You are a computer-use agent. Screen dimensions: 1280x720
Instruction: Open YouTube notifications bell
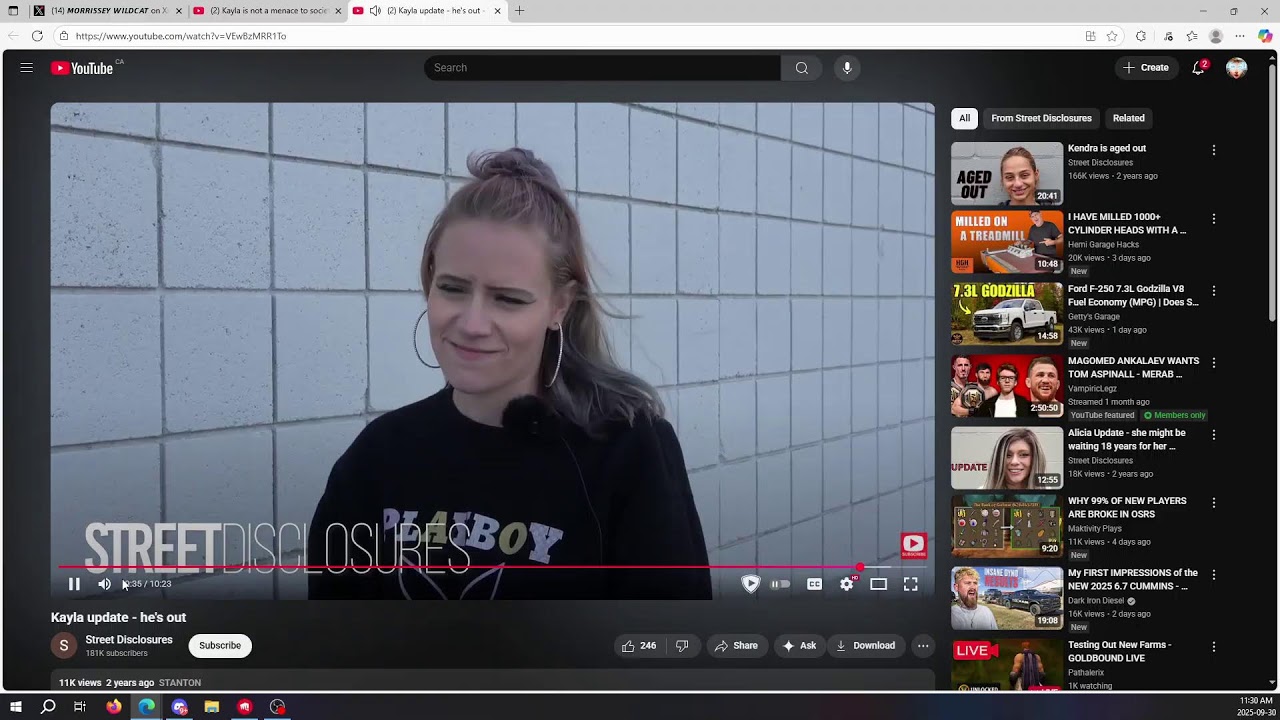pos(1198,68)
